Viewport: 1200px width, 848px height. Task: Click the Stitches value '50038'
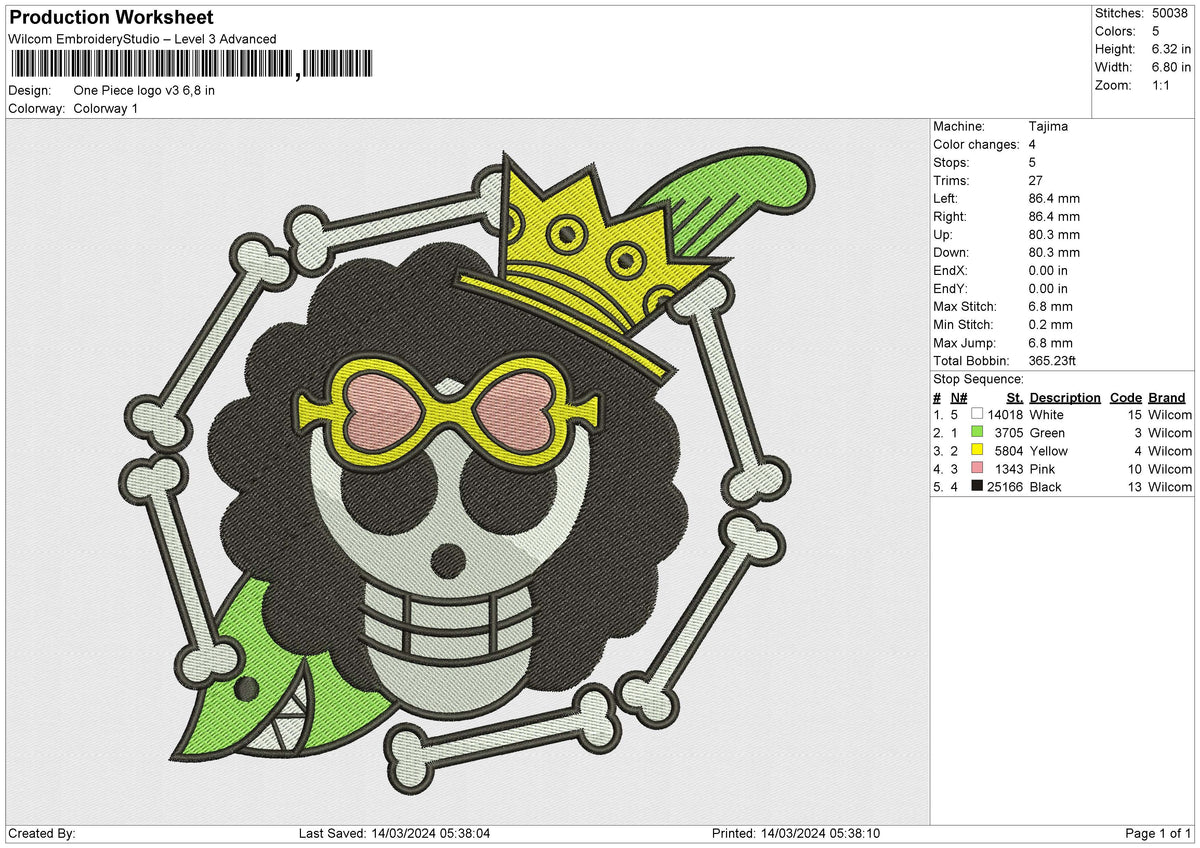[1172, 13]
